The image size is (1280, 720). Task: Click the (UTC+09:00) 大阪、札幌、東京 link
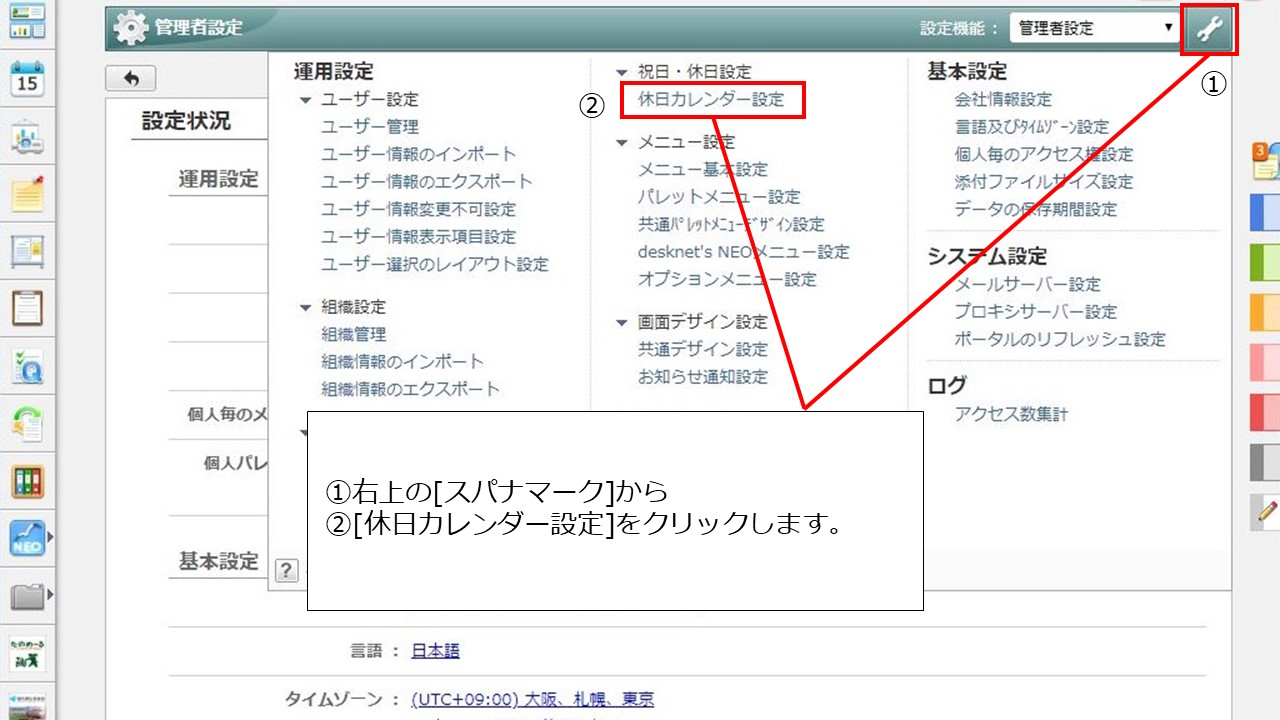[x=533, y=699]
